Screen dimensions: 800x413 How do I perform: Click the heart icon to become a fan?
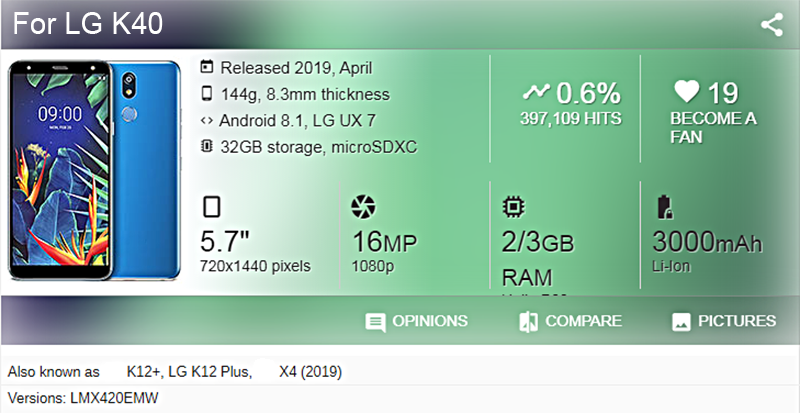pos(686,92)
